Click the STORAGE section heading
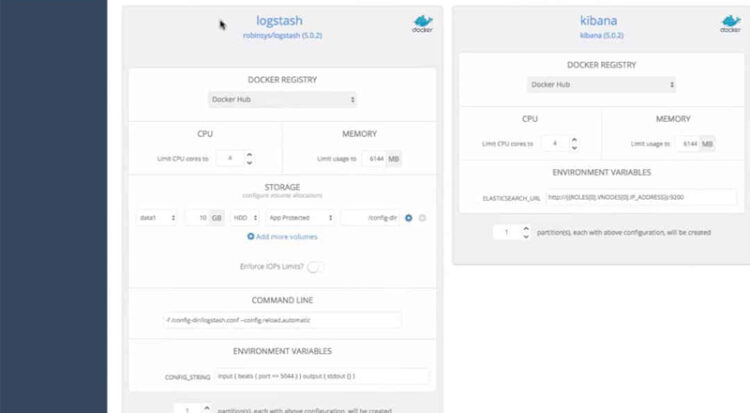 click(282, 187)
